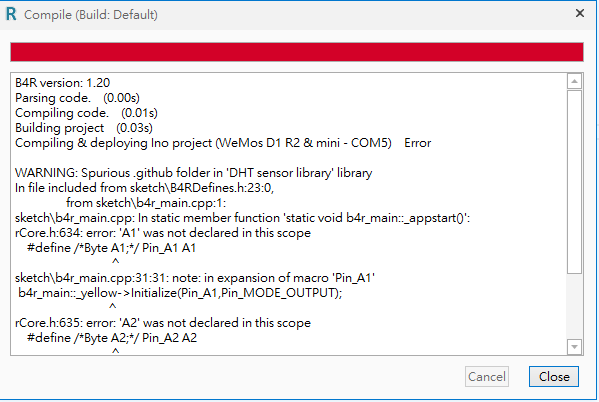Click the 'in expansion of macro Pin_A1' note
Viewport: 599px width, 402px height.
coord(195,278)
